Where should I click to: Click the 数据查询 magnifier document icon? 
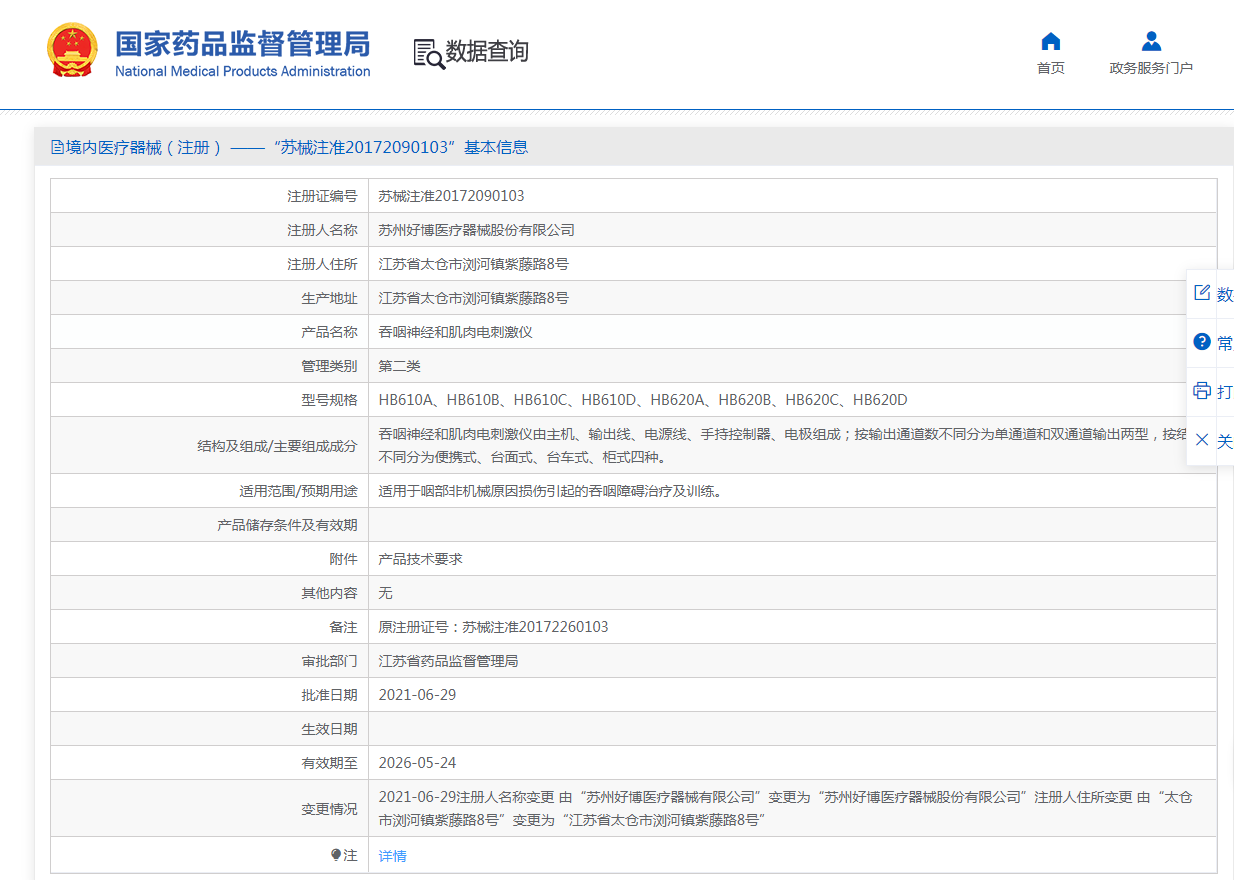tap(429, 53)
